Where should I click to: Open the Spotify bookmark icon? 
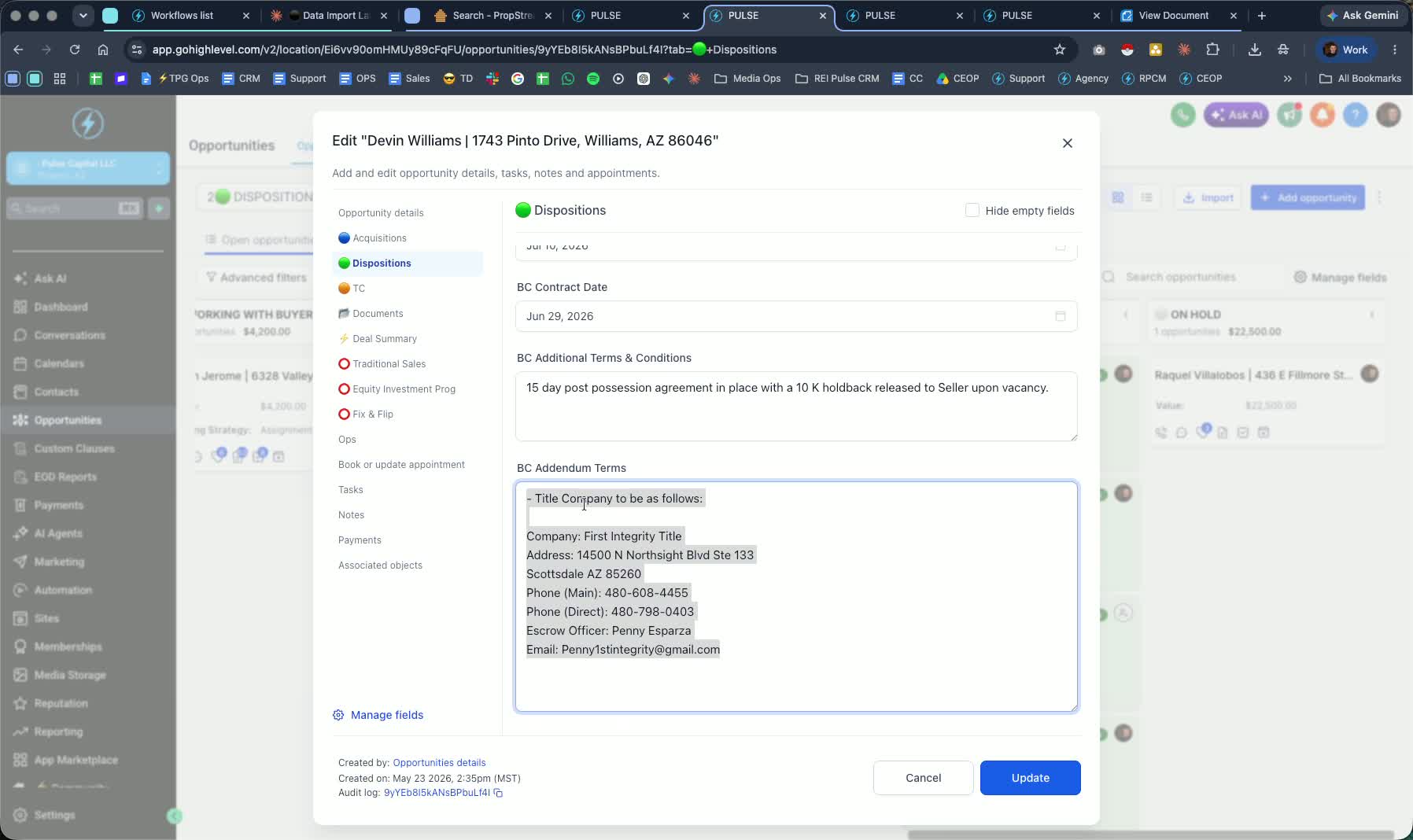pyautogui.click(x=593, y=79)
